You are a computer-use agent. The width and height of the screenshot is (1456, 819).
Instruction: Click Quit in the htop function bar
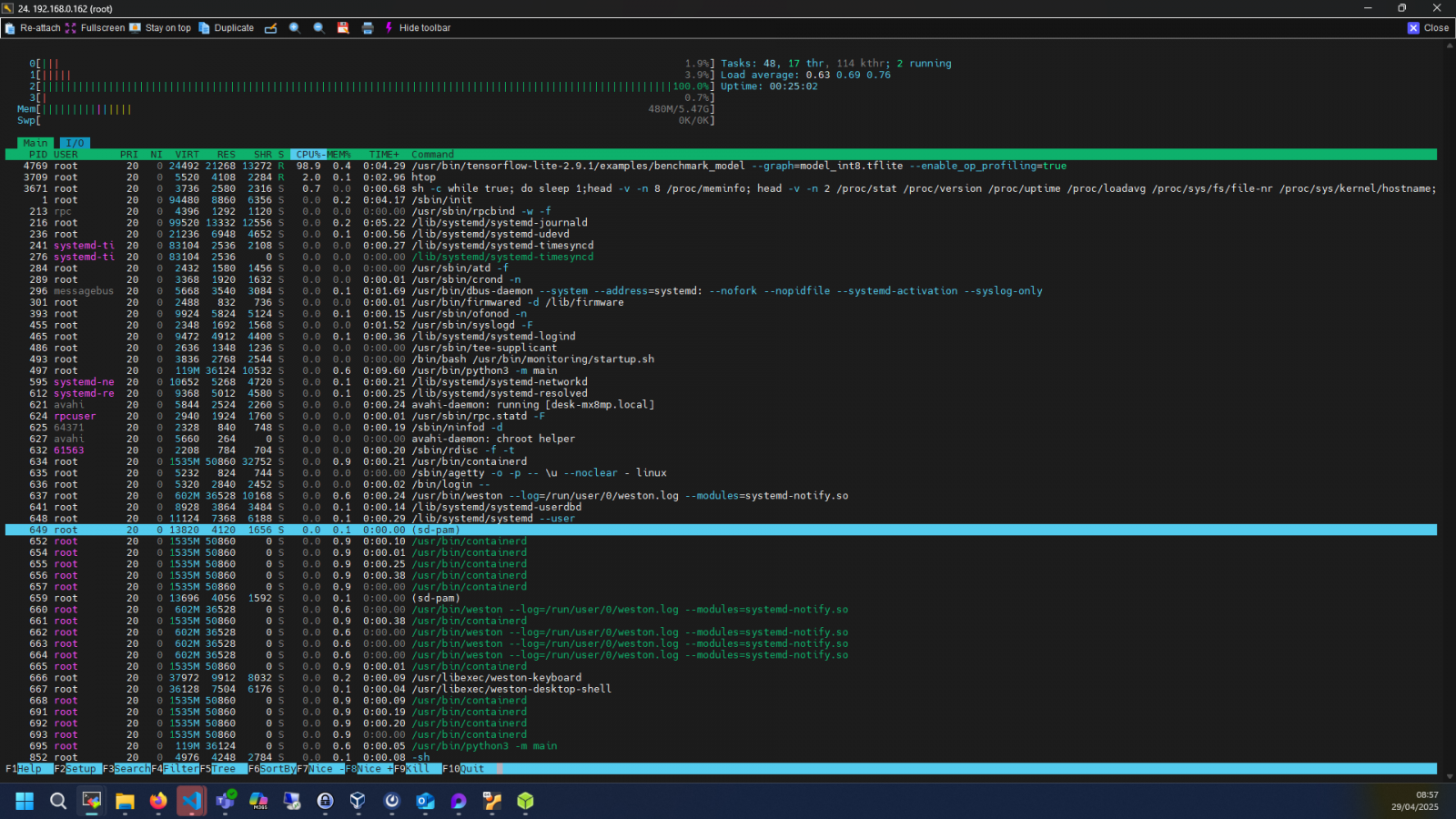tap(471, 769)
